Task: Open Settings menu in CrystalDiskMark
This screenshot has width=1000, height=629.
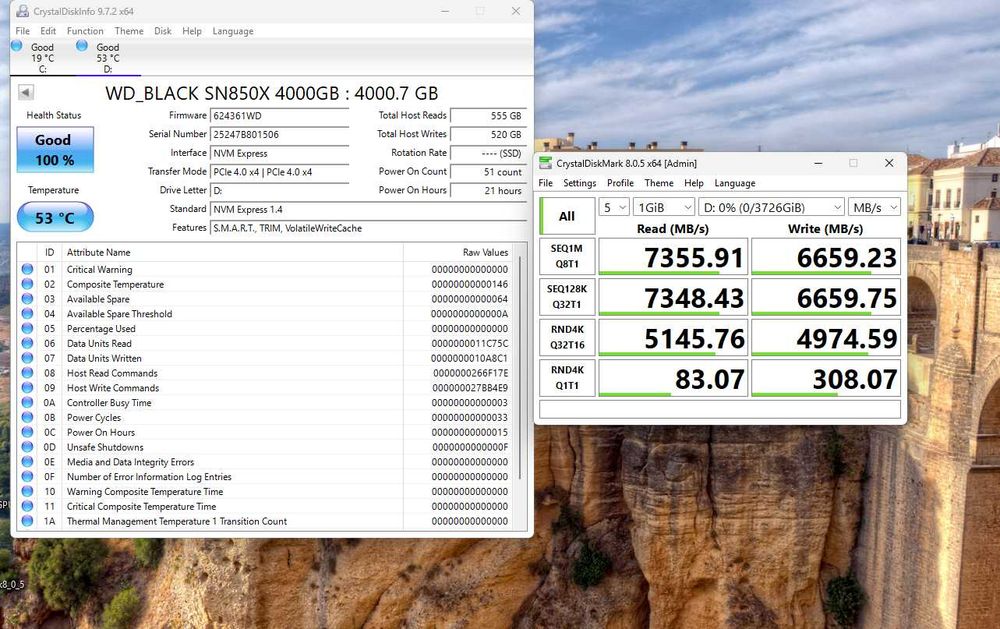Action: click(x=580, y=183)
